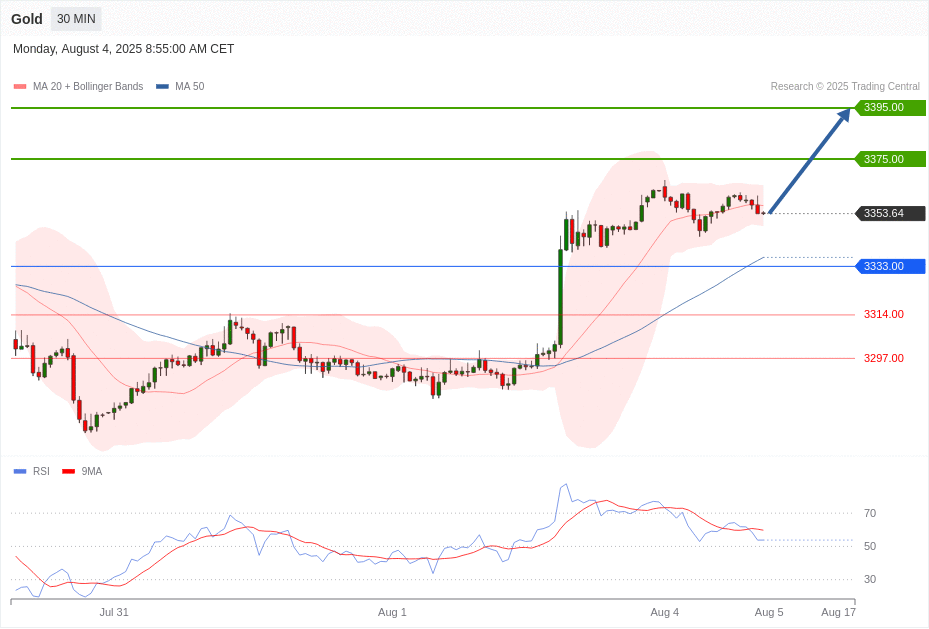Click the 'RSI' legend label

[x=41, y=471]
